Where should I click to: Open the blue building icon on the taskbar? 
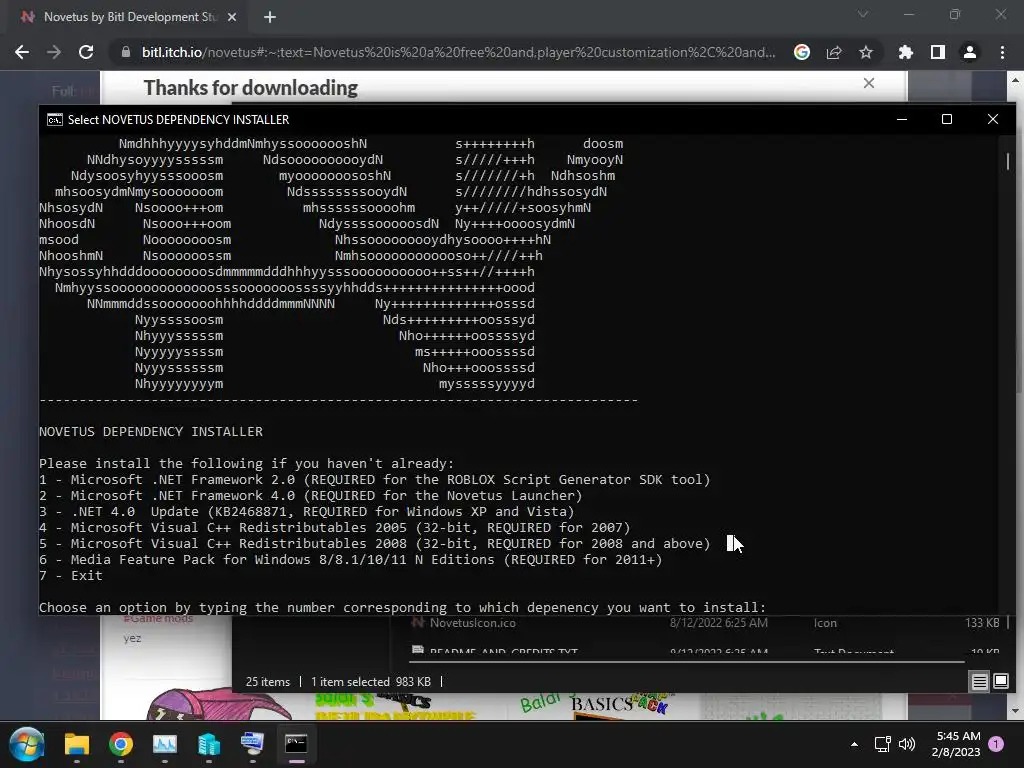[x=209, y=744]
